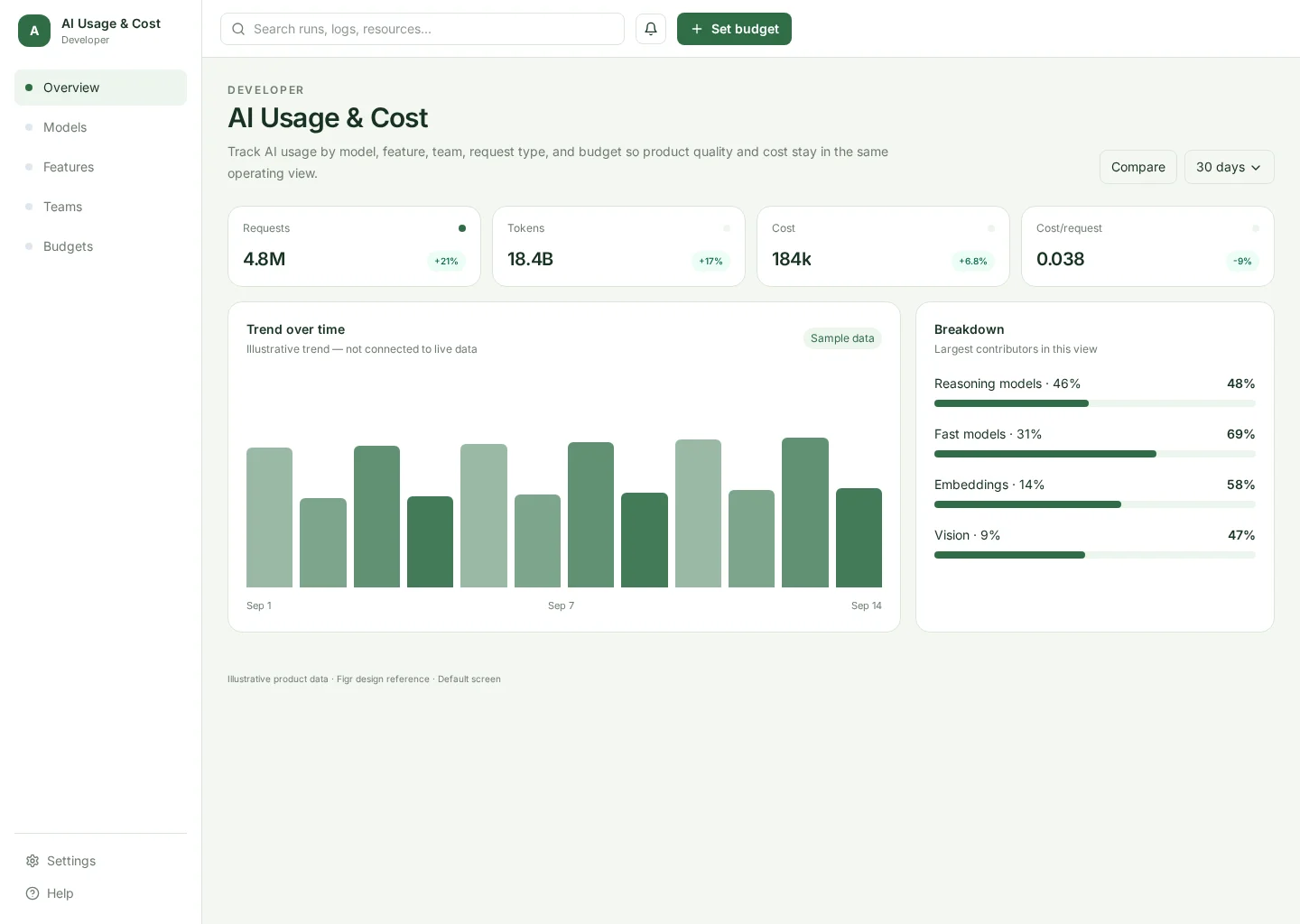1300x924 pixels.
Task: Click the plus icon in Set budget
Action: pyautogui.click(x=697, y=29)
